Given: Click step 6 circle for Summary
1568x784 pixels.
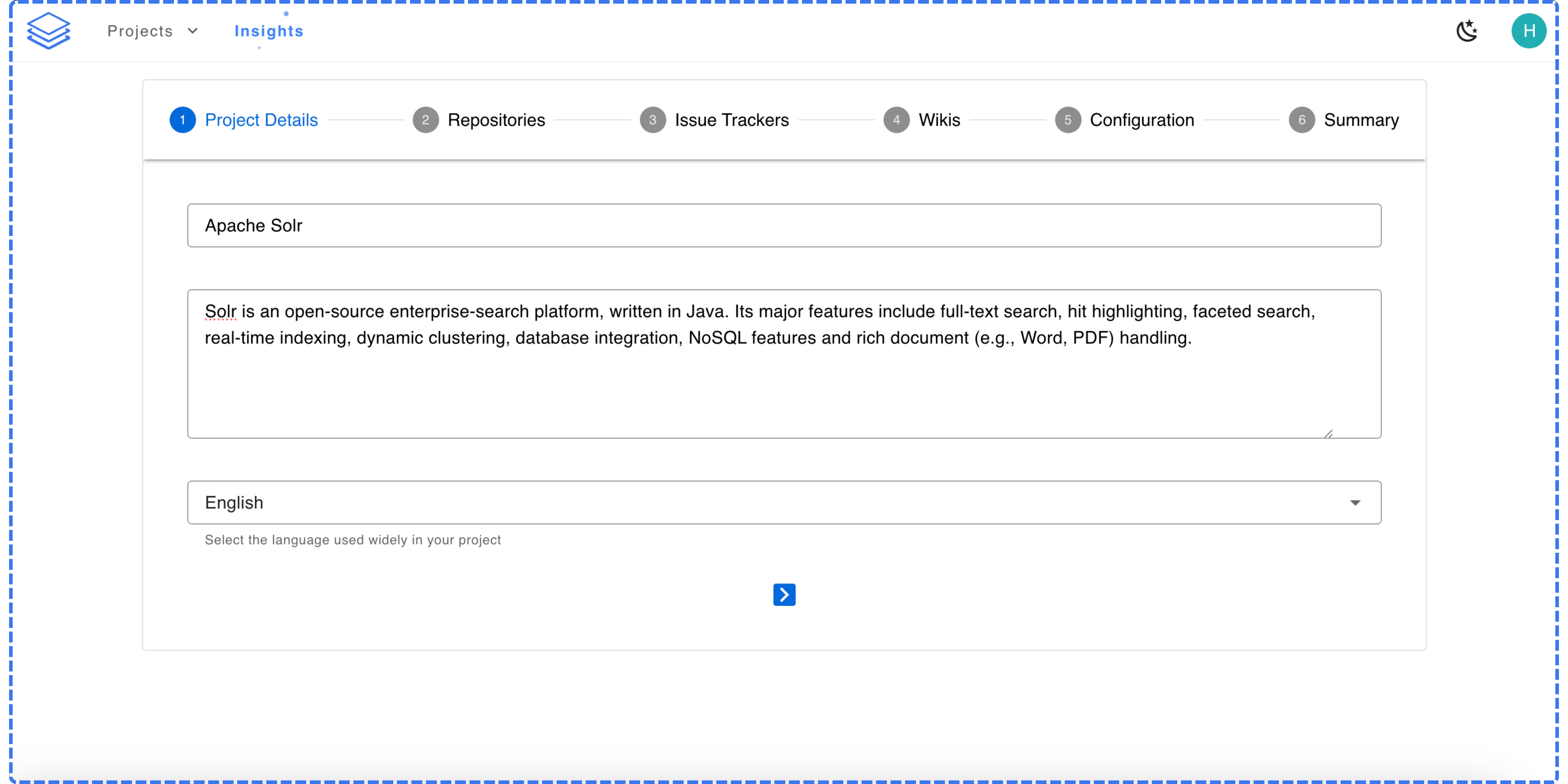Looking at the screenshot, I should tap(1301, 120).
